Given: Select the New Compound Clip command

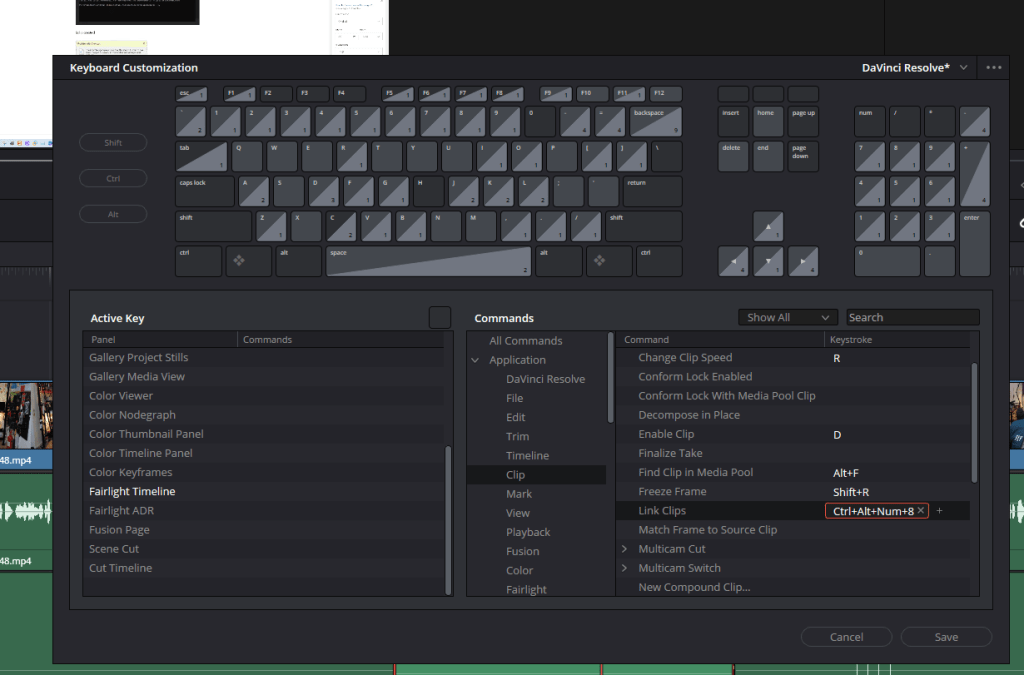Looking at the screenshot, I should click(x=793, y=587).
